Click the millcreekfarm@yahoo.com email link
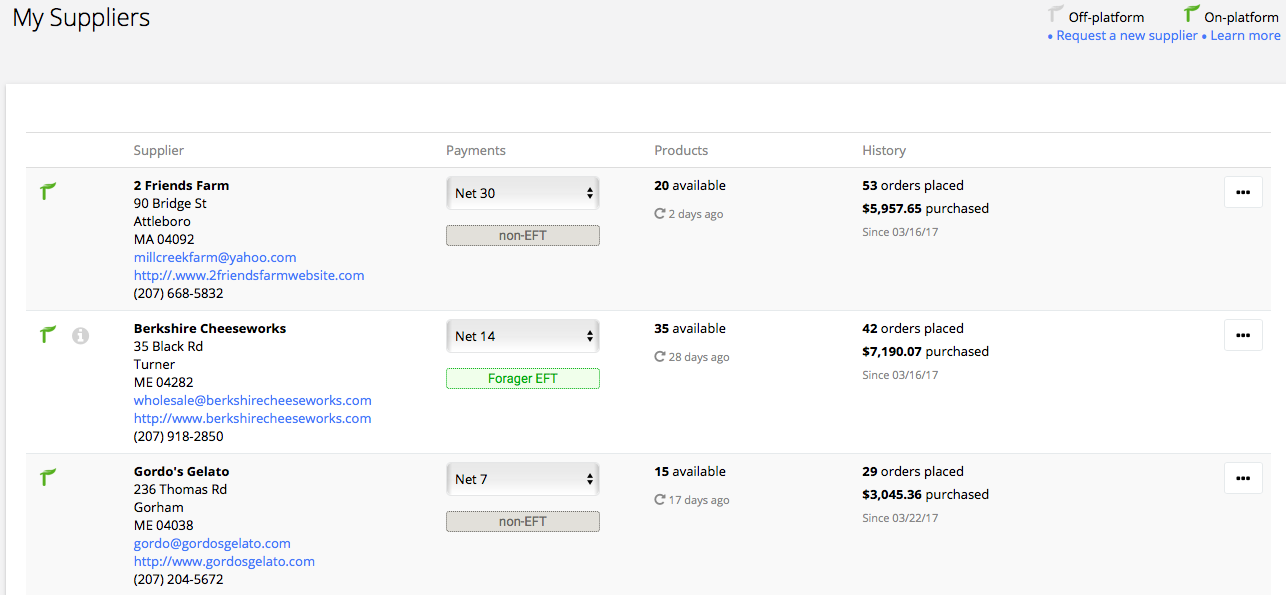Screen dimensions: 1286x595 pyautogui.click(x=215, y=257)
